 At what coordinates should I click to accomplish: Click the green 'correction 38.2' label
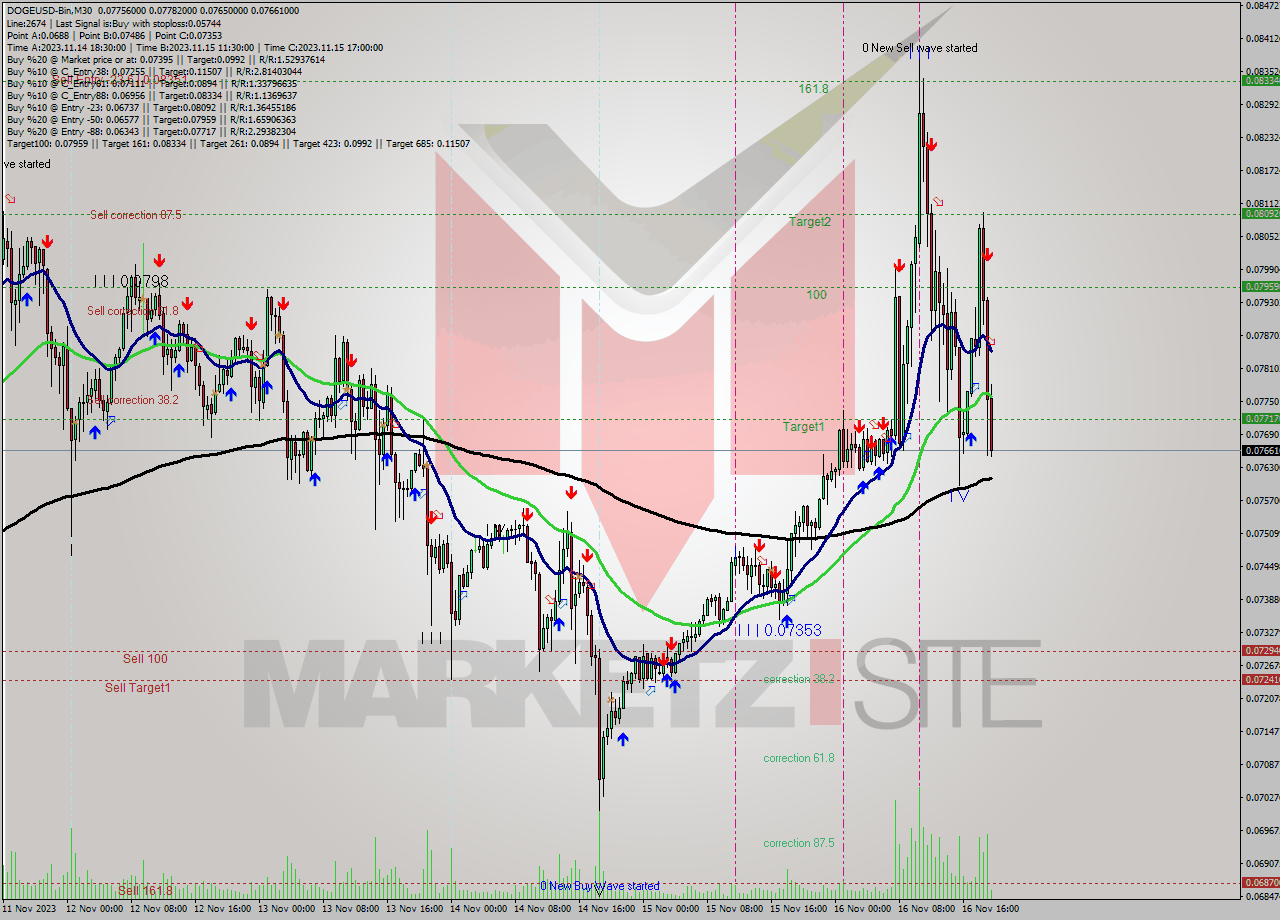tap(799, 679)
